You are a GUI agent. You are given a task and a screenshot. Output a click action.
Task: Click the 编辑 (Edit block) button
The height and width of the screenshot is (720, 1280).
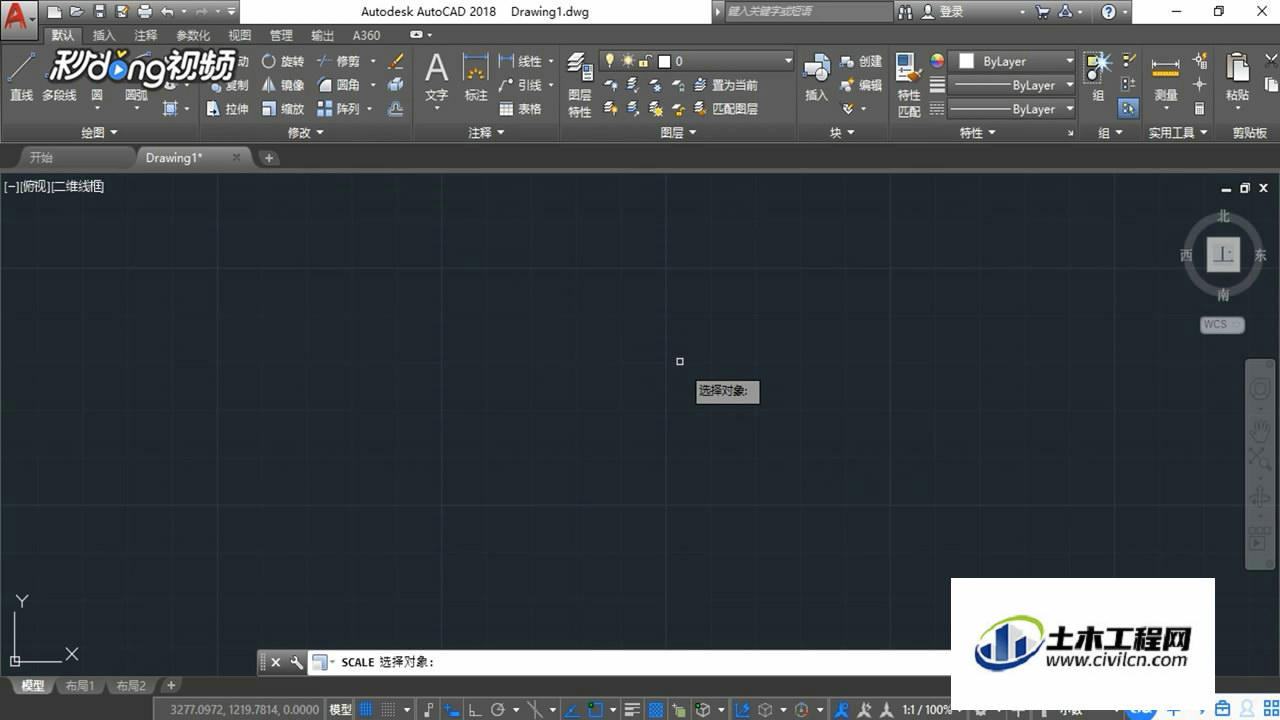pos(862,85)
